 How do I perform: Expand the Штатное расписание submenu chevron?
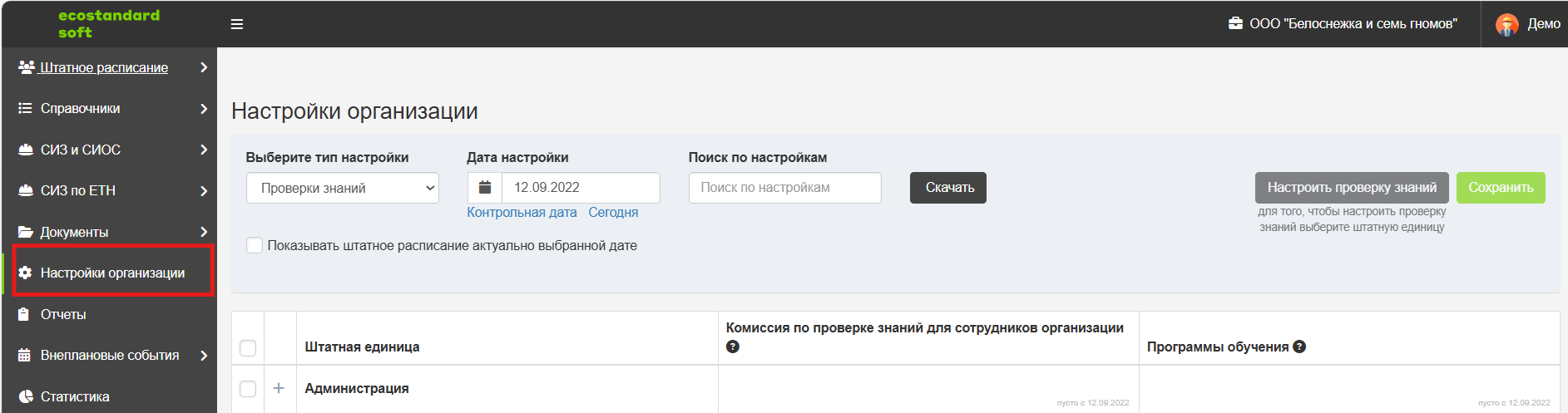click(x=204, y=67)
